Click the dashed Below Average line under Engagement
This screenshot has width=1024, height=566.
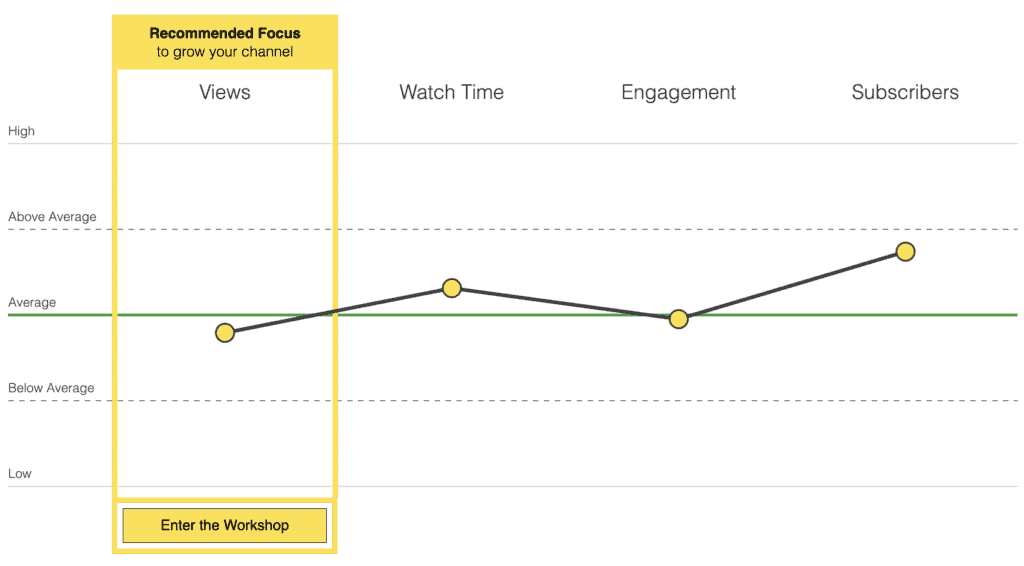pyautogui.click(x=678, y=401)
